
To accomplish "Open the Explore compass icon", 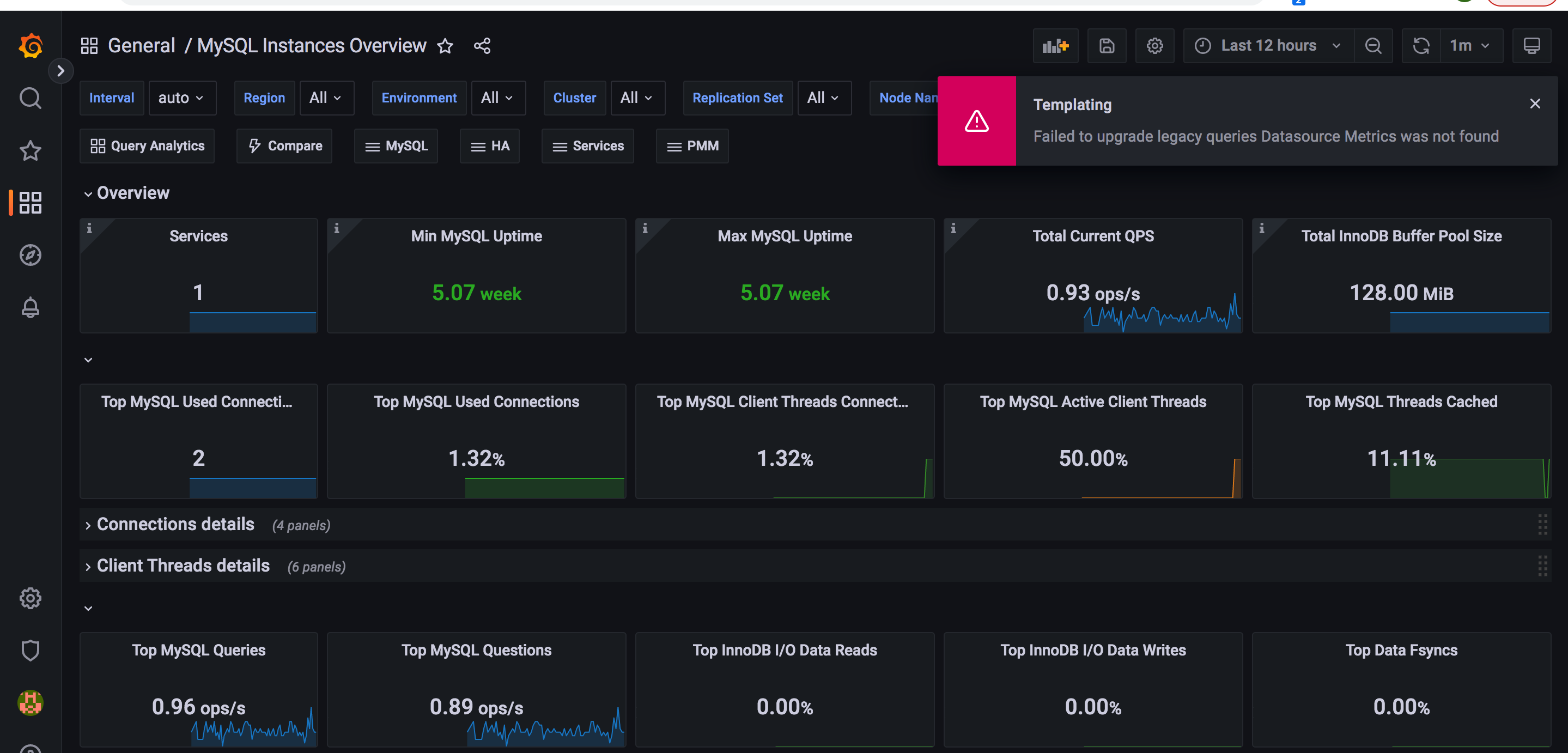I will click(31, 255).
